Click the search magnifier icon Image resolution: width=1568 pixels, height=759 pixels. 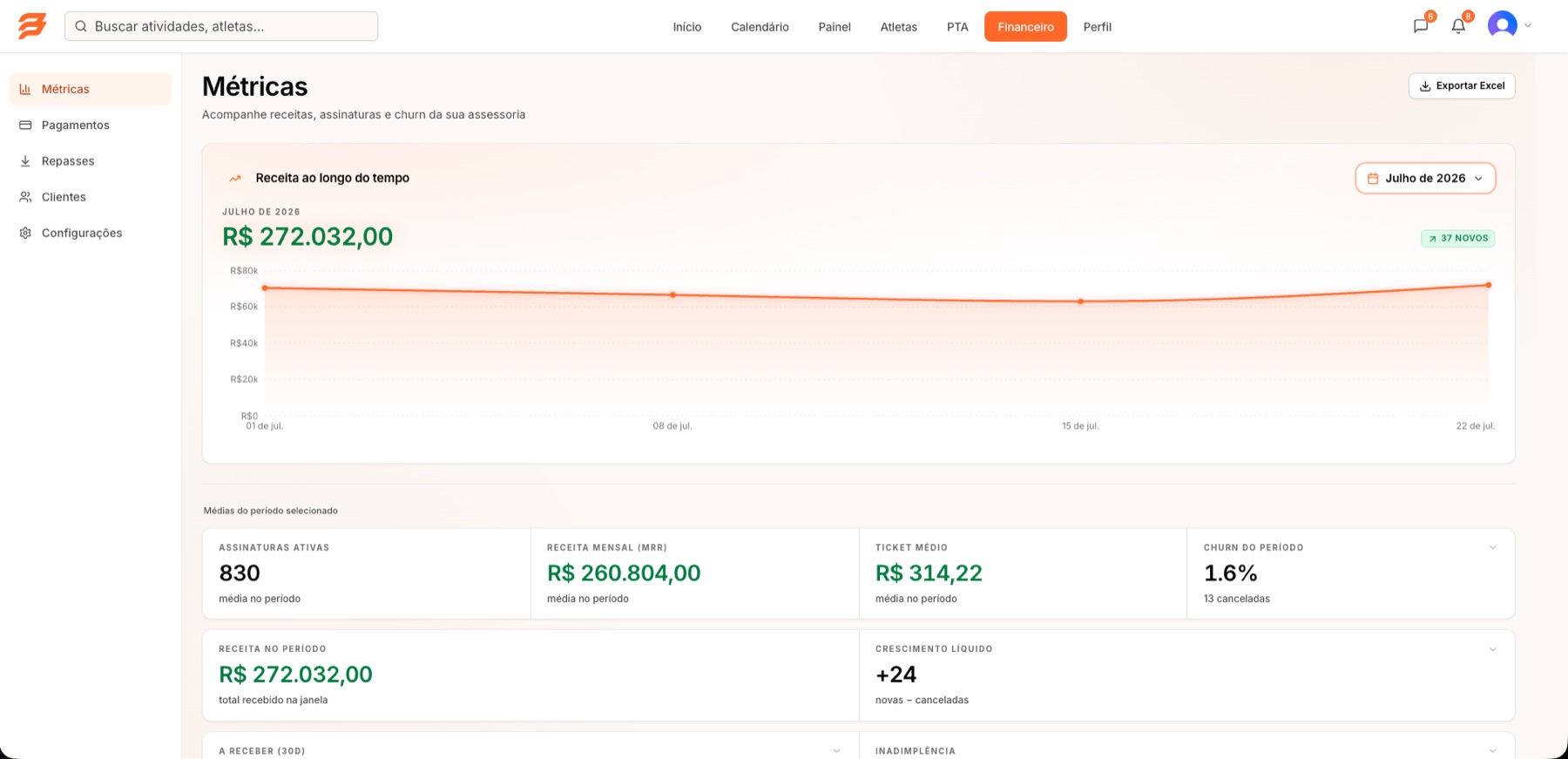[x=81, y=26]
